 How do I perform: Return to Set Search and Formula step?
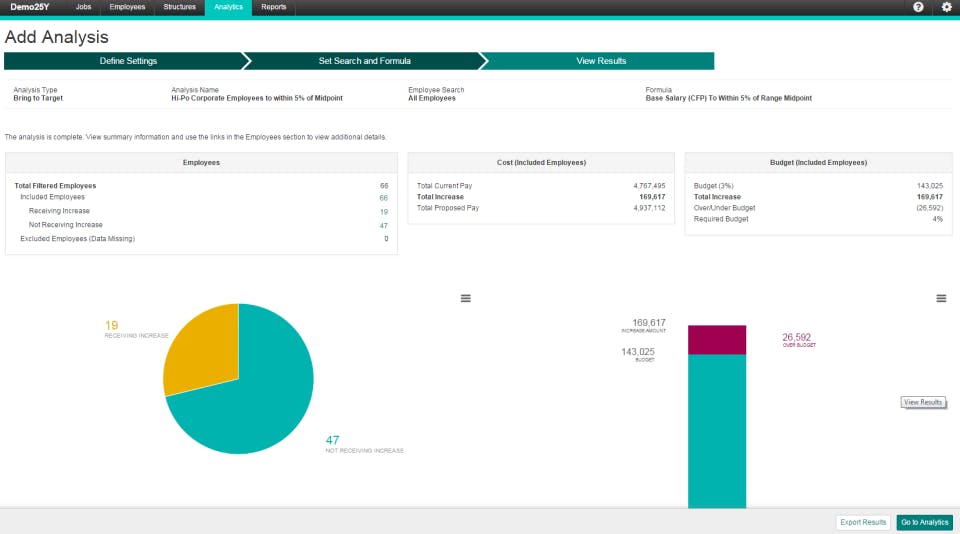[364, 61]
